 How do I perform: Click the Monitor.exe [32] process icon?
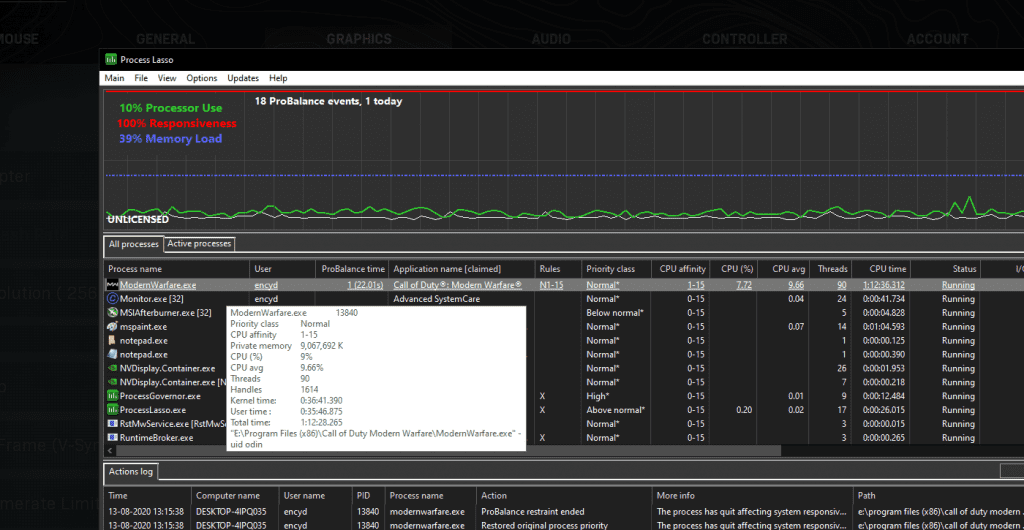pos(112,299)
